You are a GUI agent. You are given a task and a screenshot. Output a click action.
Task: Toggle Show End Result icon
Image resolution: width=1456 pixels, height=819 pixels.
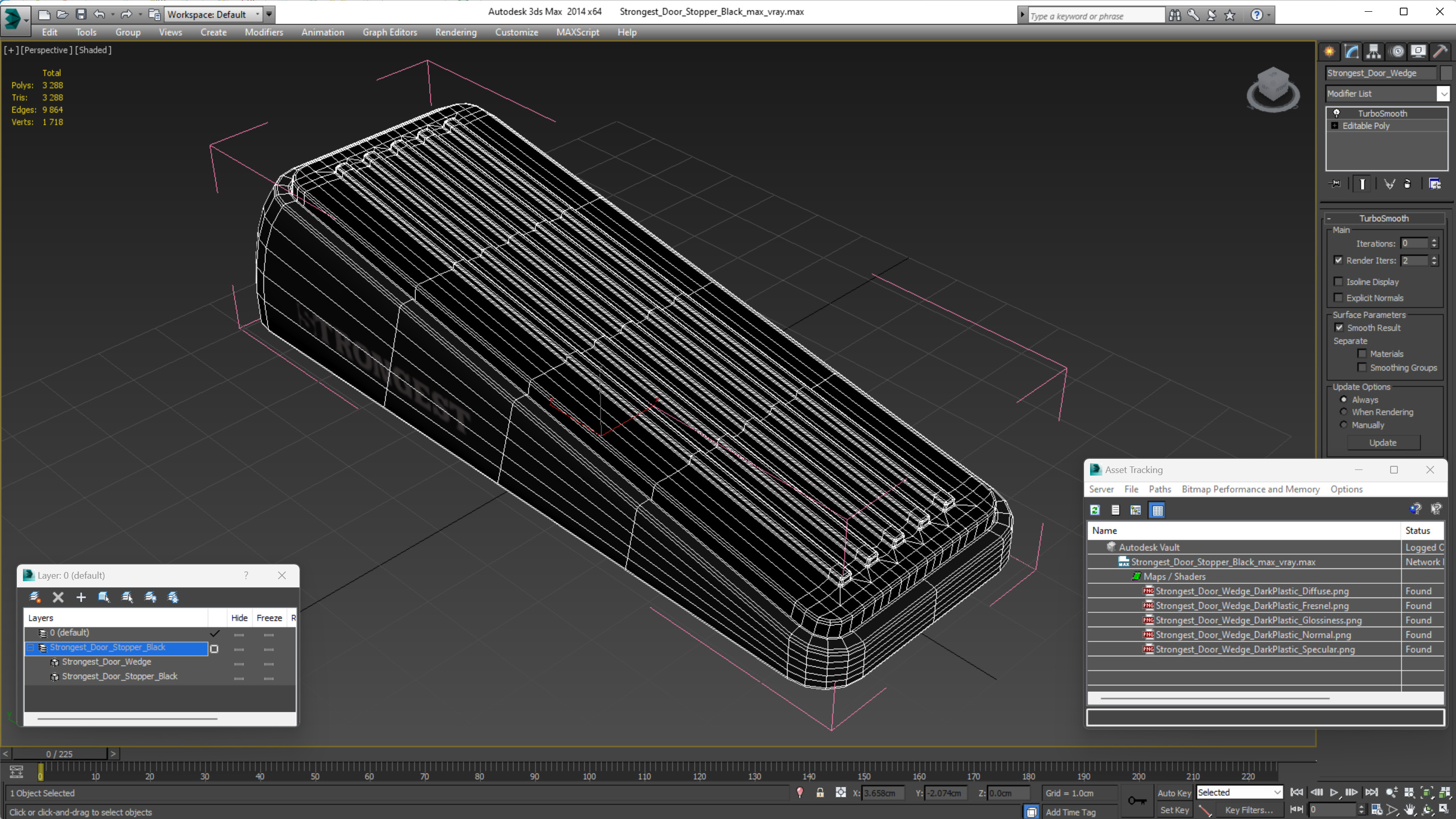coord(1362,184)
